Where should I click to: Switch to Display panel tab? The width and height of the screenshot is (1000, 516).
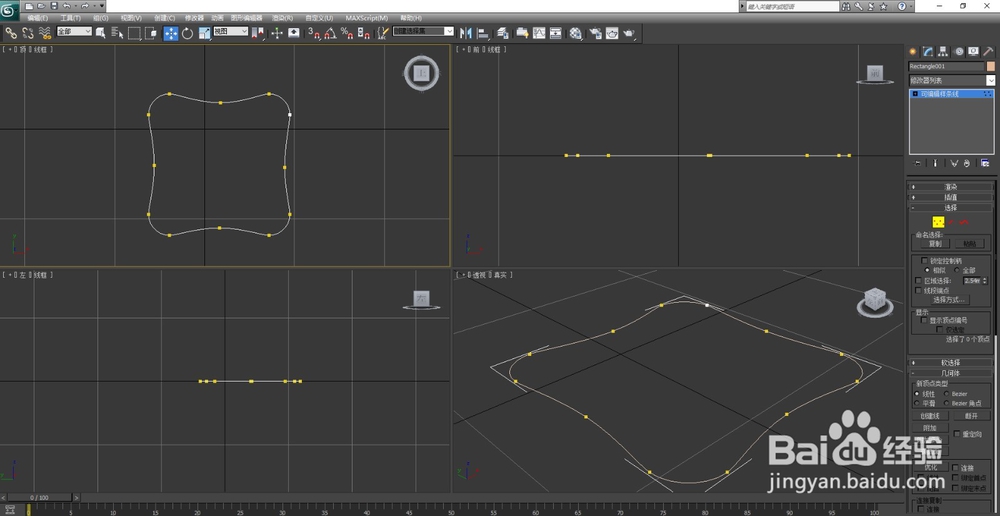[973, 52]
